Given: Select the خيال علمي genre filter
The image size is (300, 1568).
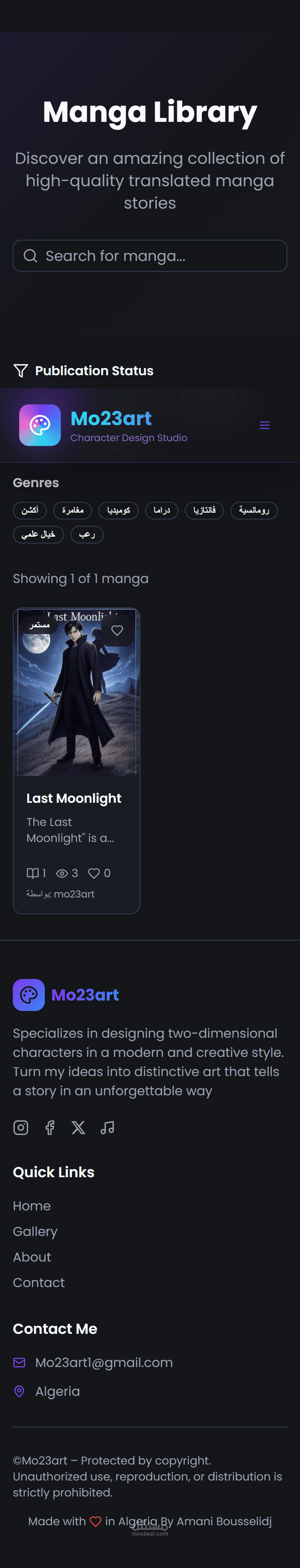Looking at the screenshot, I should coord(38,534).
